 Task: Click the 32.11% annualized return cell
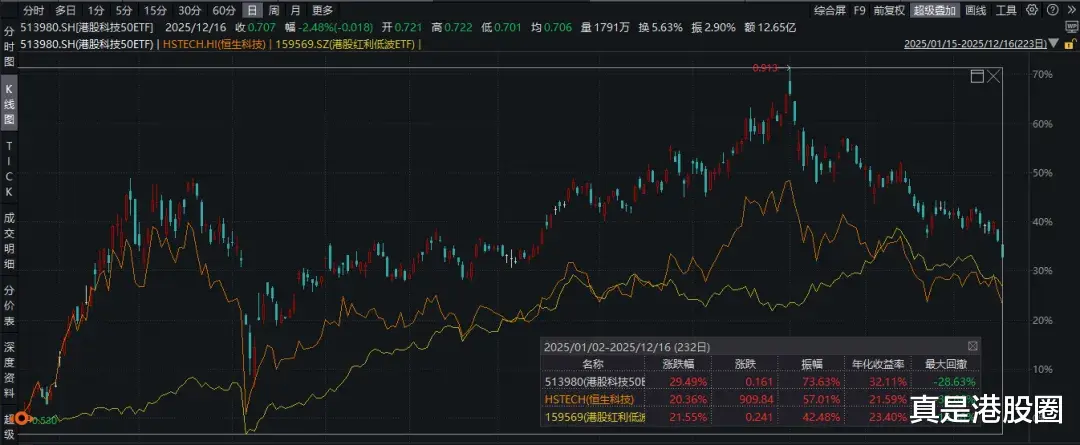click(x=888, y=382)
